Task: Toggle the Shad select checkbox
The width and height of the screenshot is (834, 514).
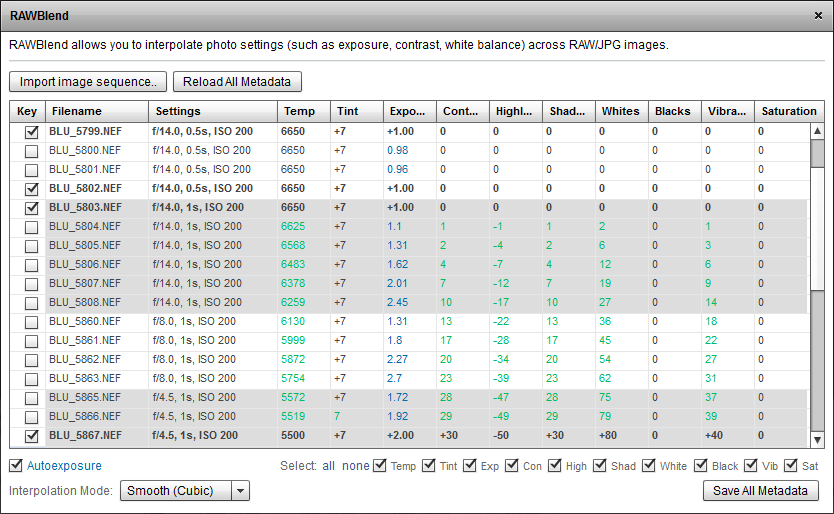Action: 600,466
